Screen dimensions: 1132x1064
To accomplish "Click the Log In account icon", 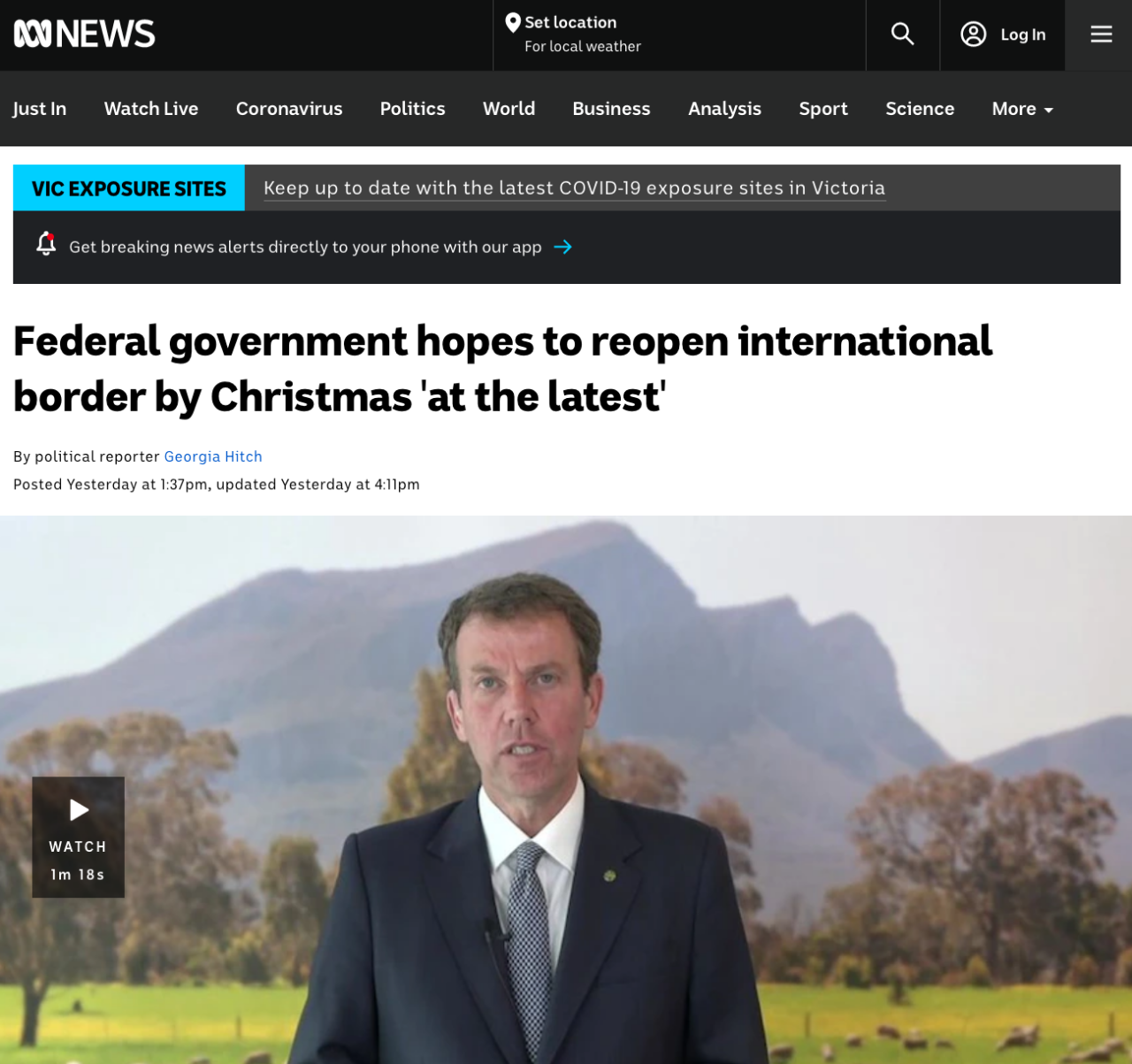I will [973, 34].
